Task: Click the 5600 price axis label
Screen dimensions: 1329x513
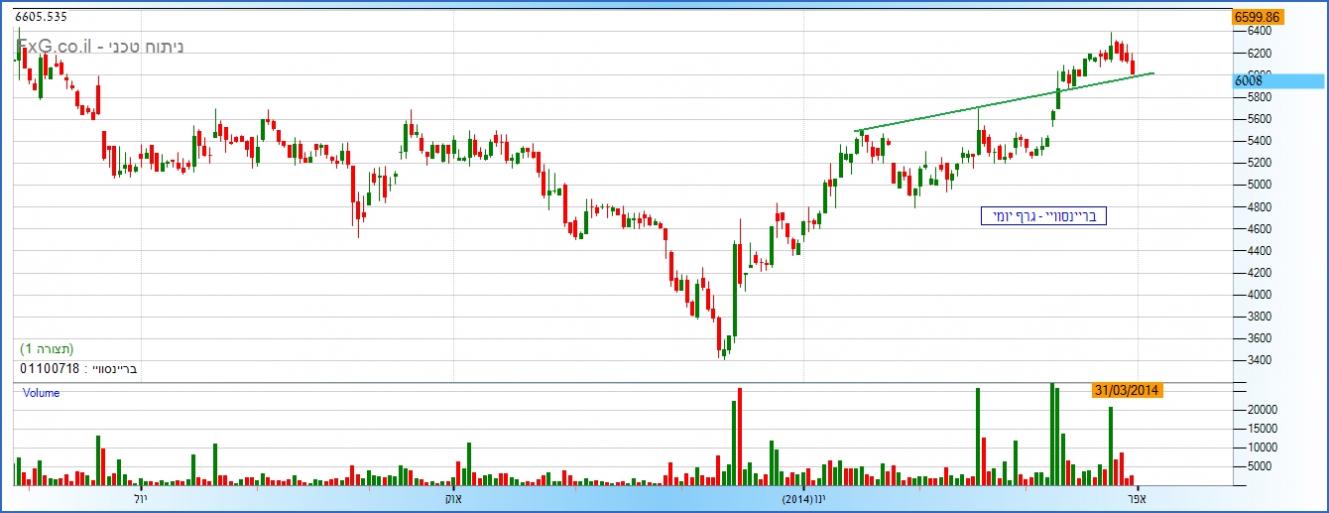Action: tap(1258, 119)
